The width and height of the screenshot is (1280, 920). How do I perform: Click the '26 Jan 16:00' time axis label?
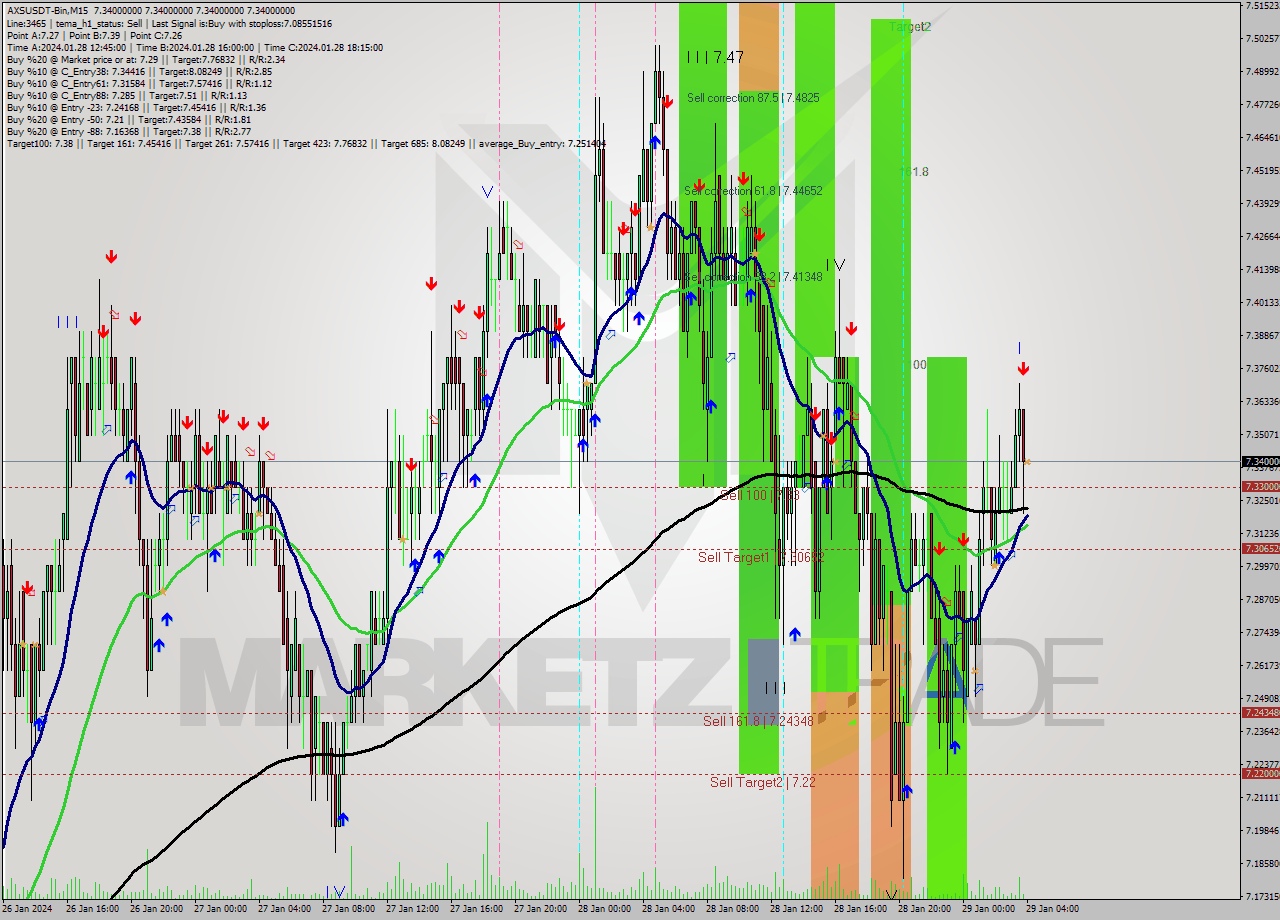(x=91, y=909)
